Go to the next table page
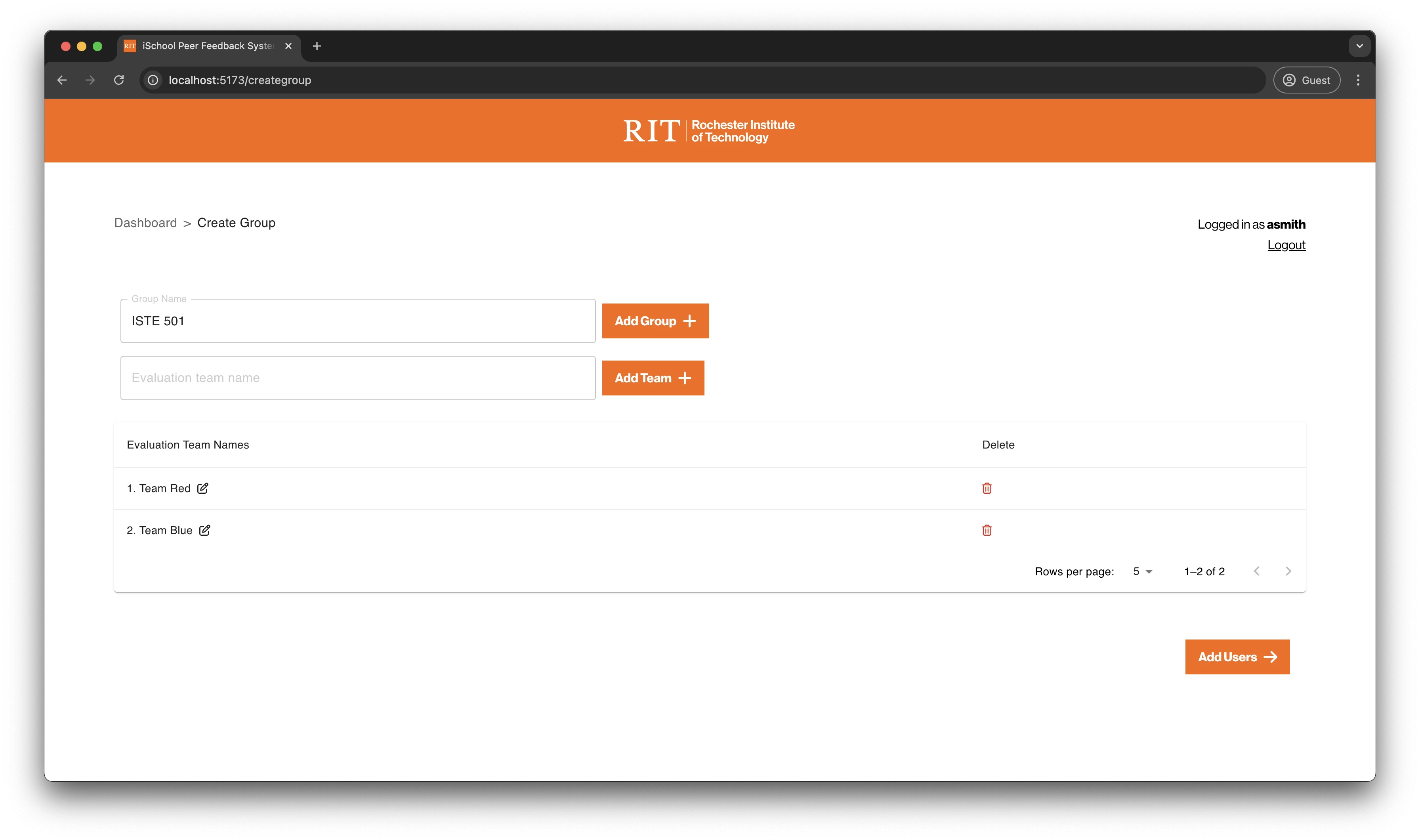Screen dimensions: 1420x840 pos(1288,571)
